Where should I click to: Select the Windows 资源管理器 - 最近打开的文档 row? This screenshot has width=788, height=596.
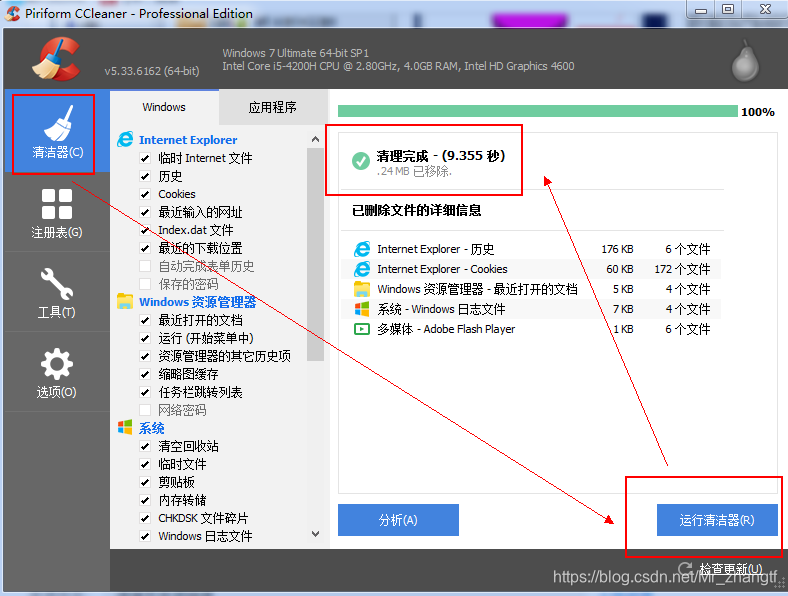click(x=531, y=289)
